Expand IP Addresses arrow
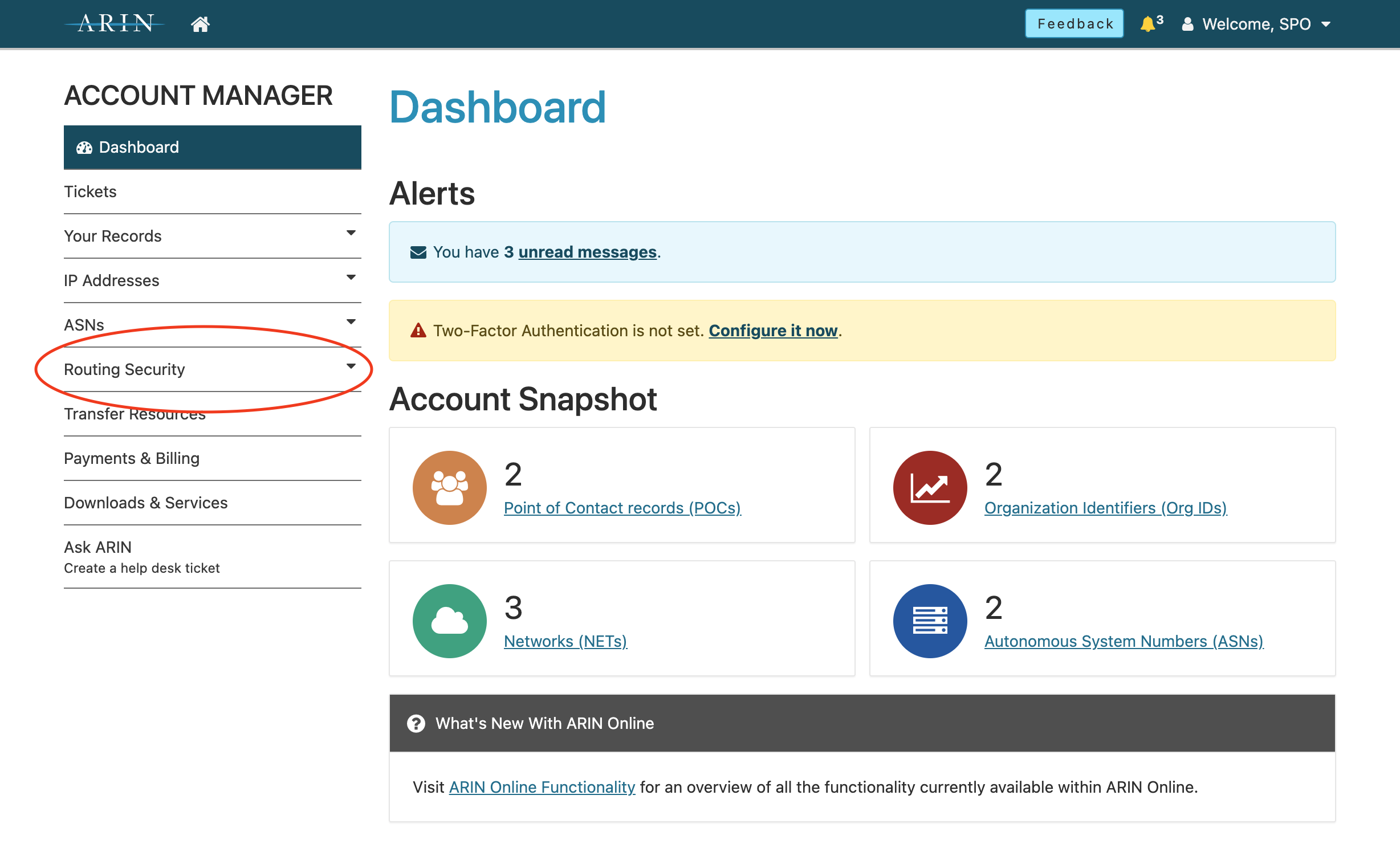 (x=351, y=278)
